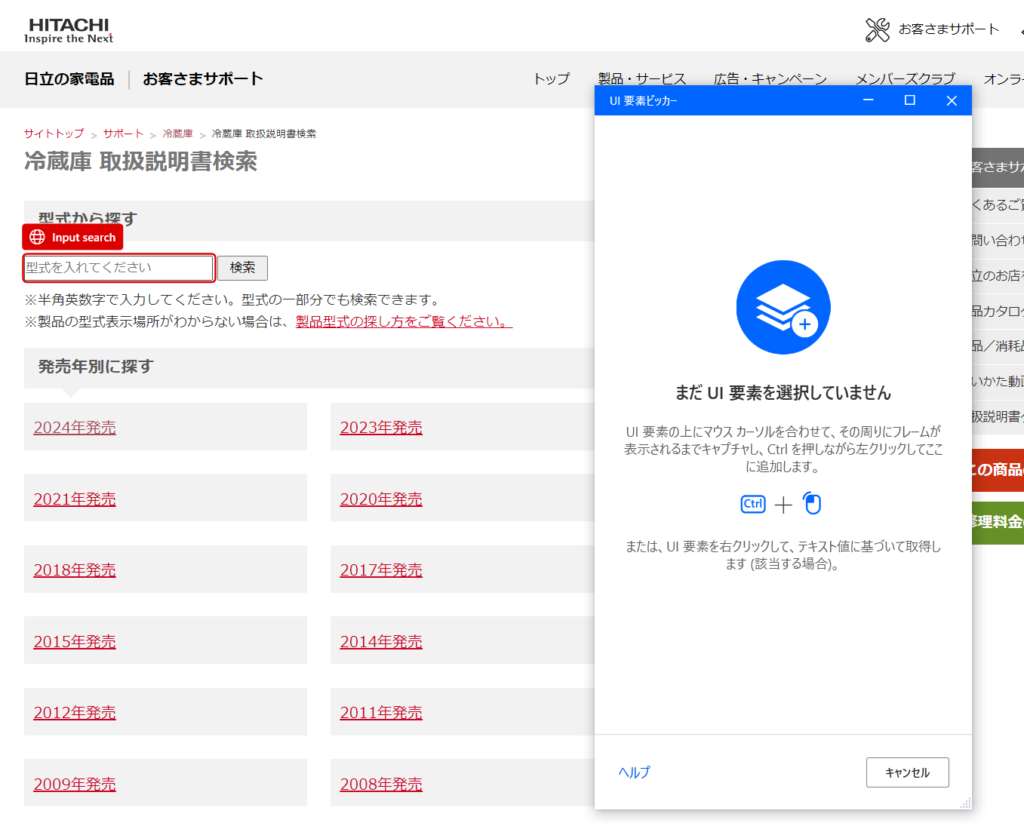Click the globe icon on Input search tag
Viewport: 1024px width, 826px height.
click(x=38, y=237)
